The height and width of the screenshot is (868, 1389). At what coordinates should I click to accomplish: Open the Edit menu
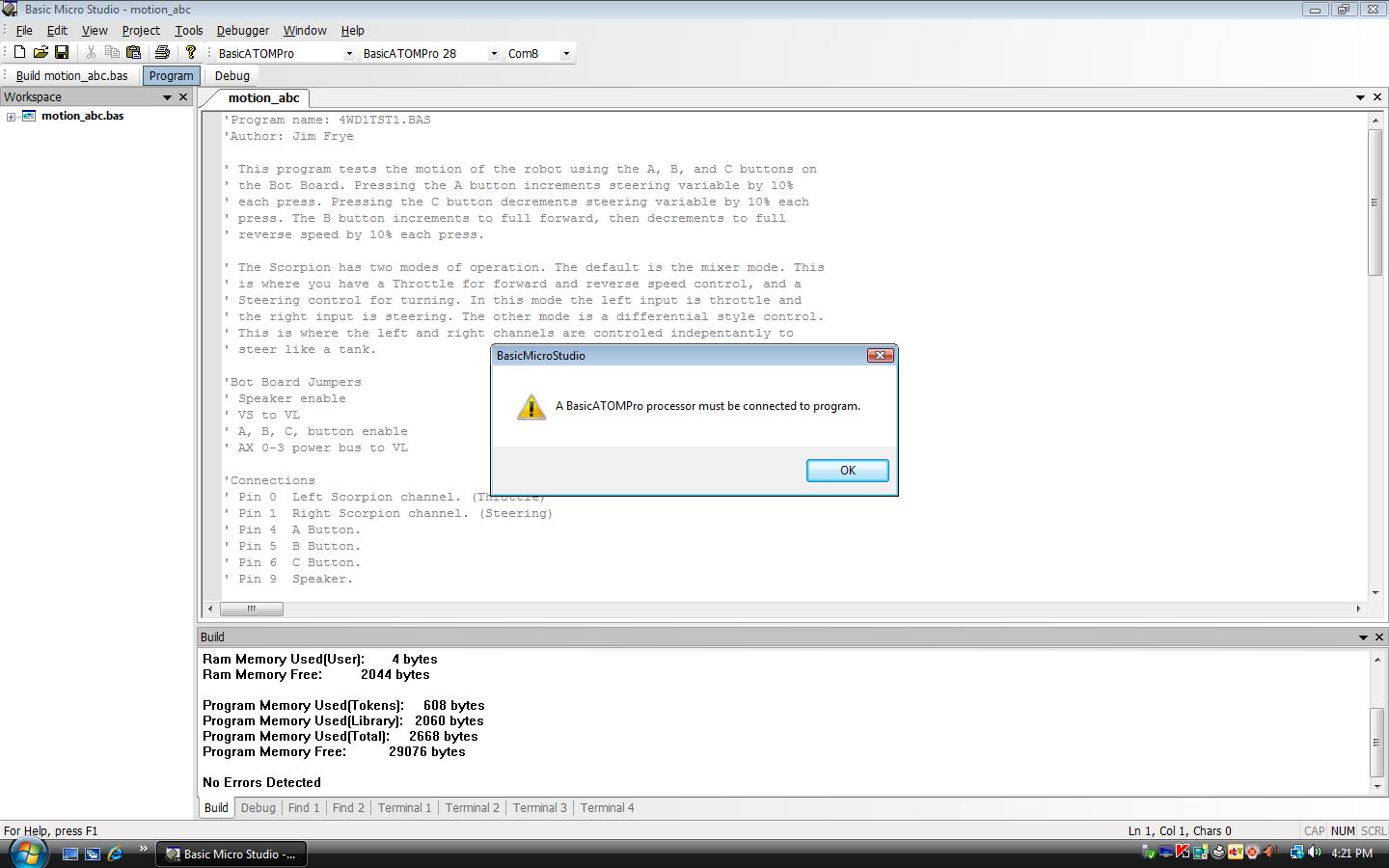point(57,31)
